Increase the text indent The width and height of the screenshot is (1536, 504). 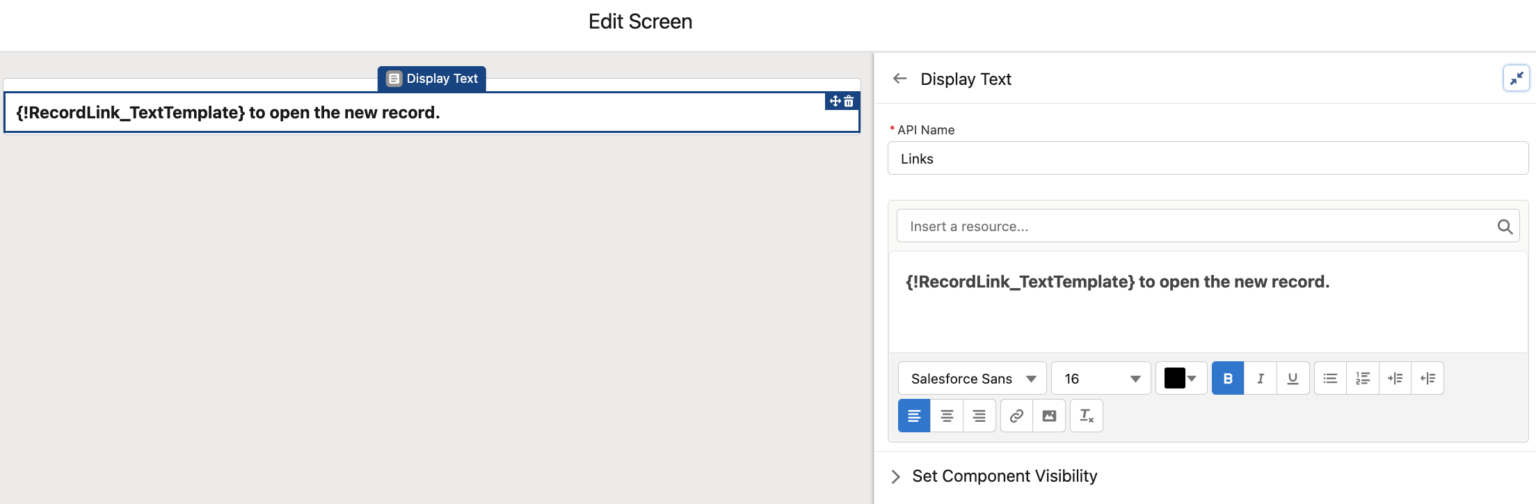(1395, 378)
